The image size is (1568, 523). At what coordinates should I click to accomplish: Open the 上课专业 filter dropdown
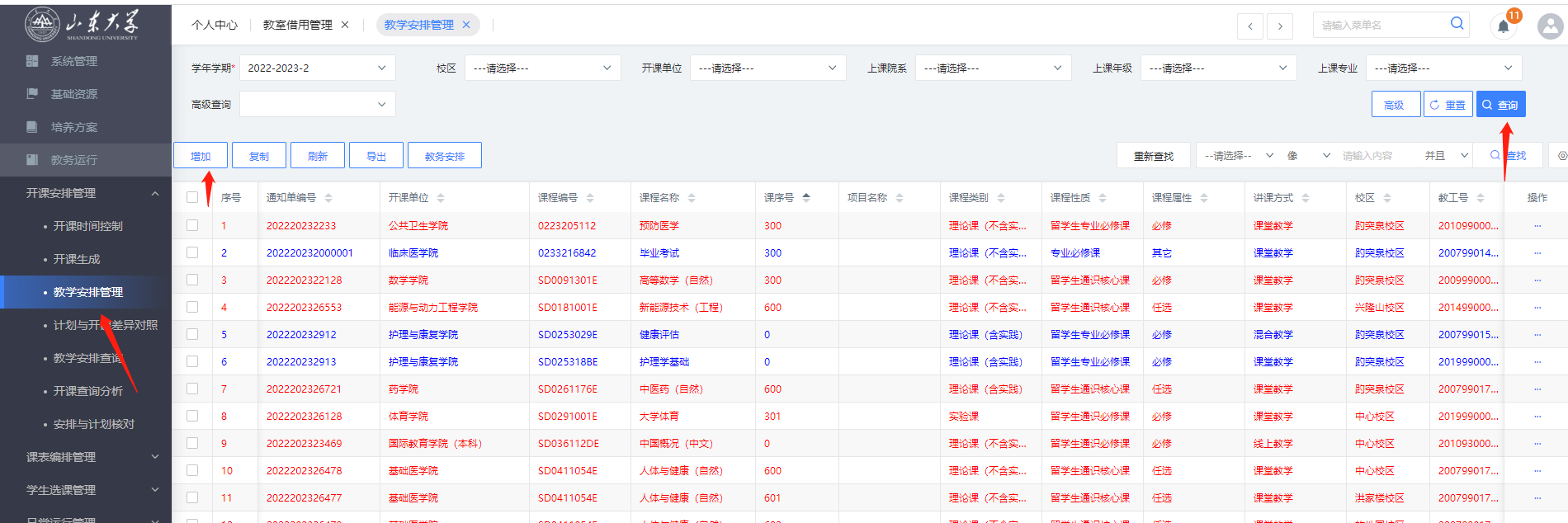pyautogui.click(x=1443, y=68)
